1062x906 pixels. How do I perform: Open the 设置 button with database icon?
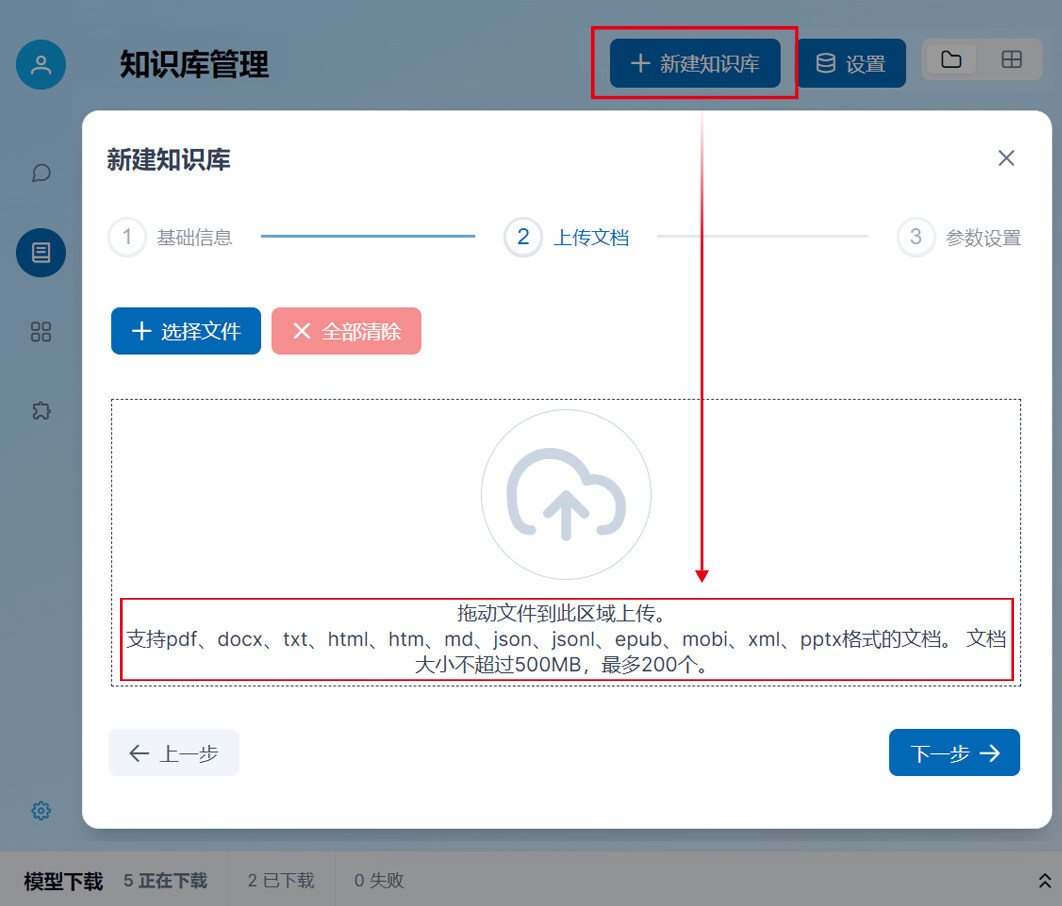[851, 62]
